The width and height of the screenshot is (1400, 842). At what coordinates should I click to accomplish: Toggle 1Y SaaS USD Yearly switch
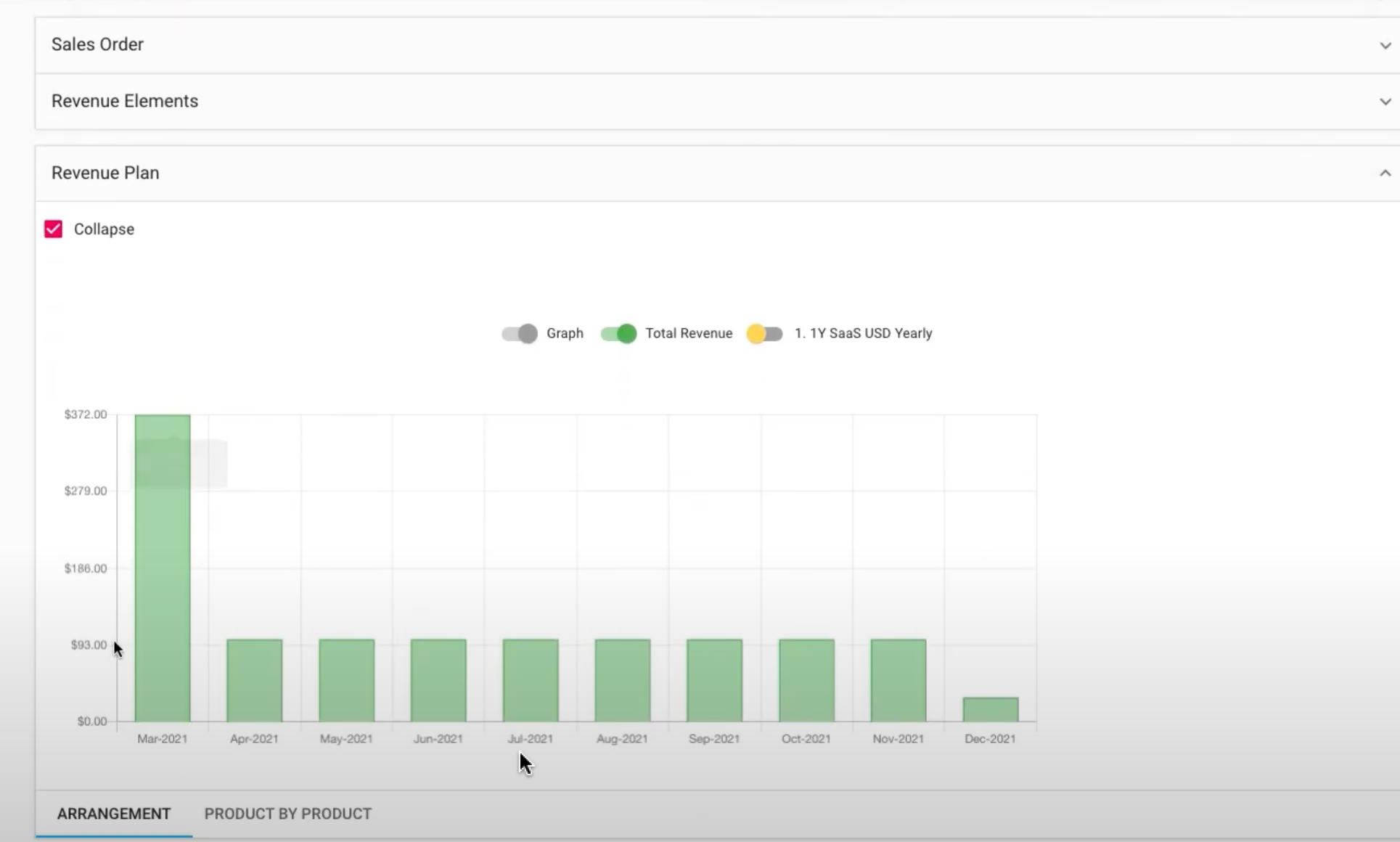tap(764, 334)
